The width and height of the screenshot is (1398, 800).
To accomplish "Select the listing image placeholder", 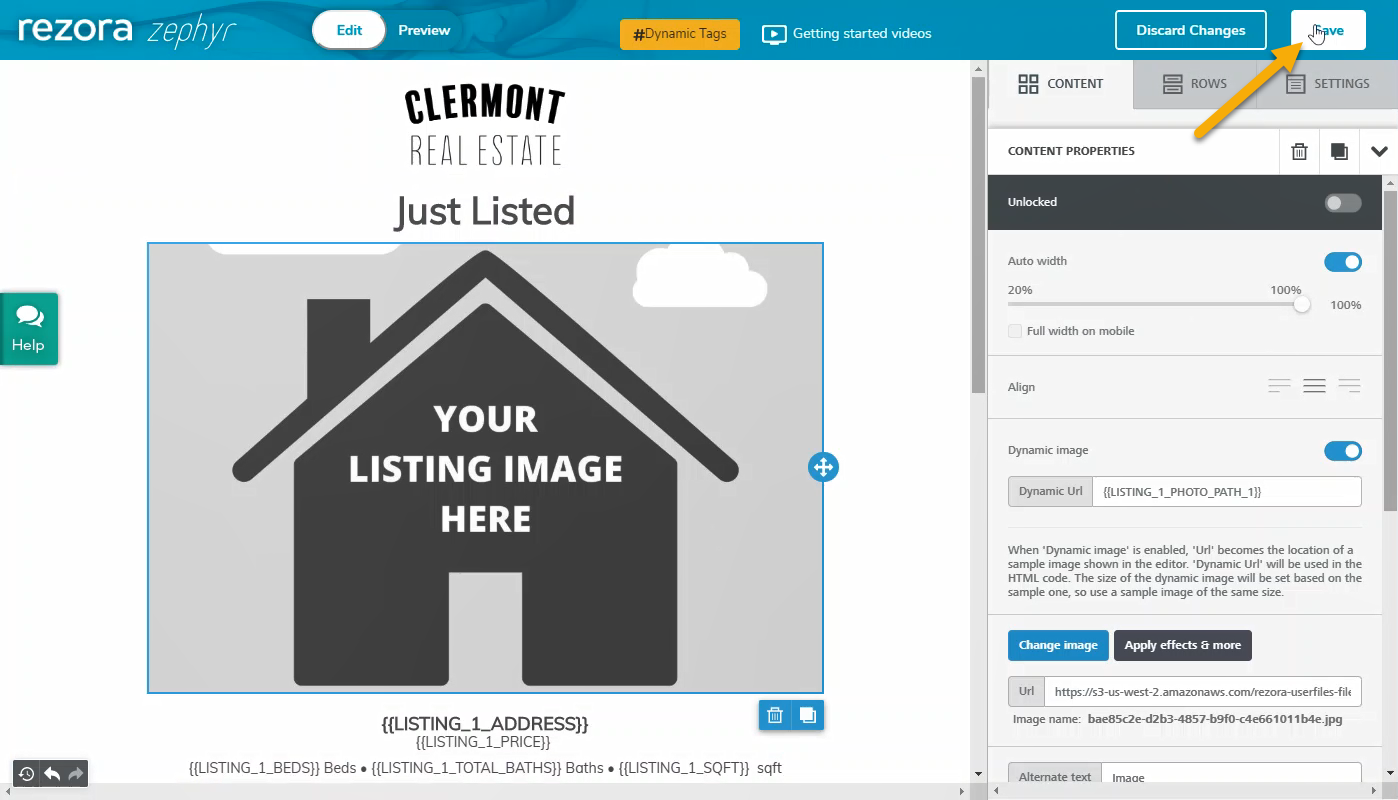I will pos(485,467).
